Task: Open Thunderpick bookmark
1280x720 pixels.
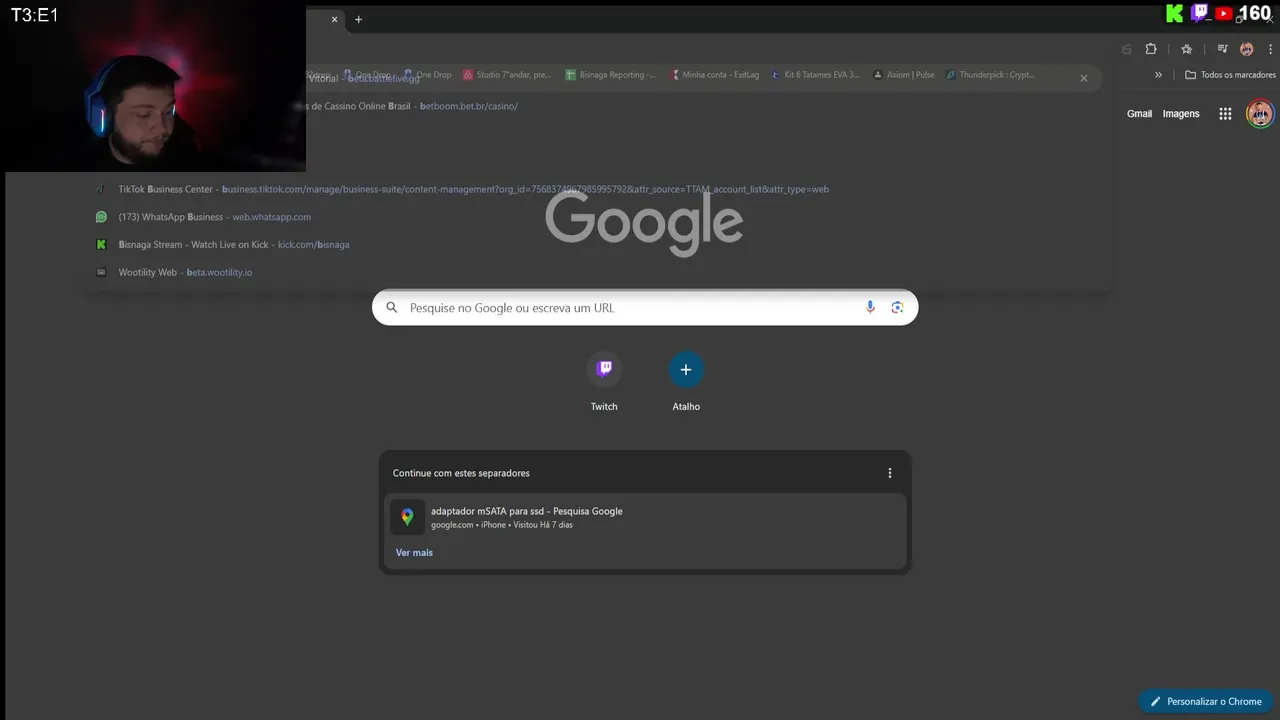Action: tap(990, 75)
